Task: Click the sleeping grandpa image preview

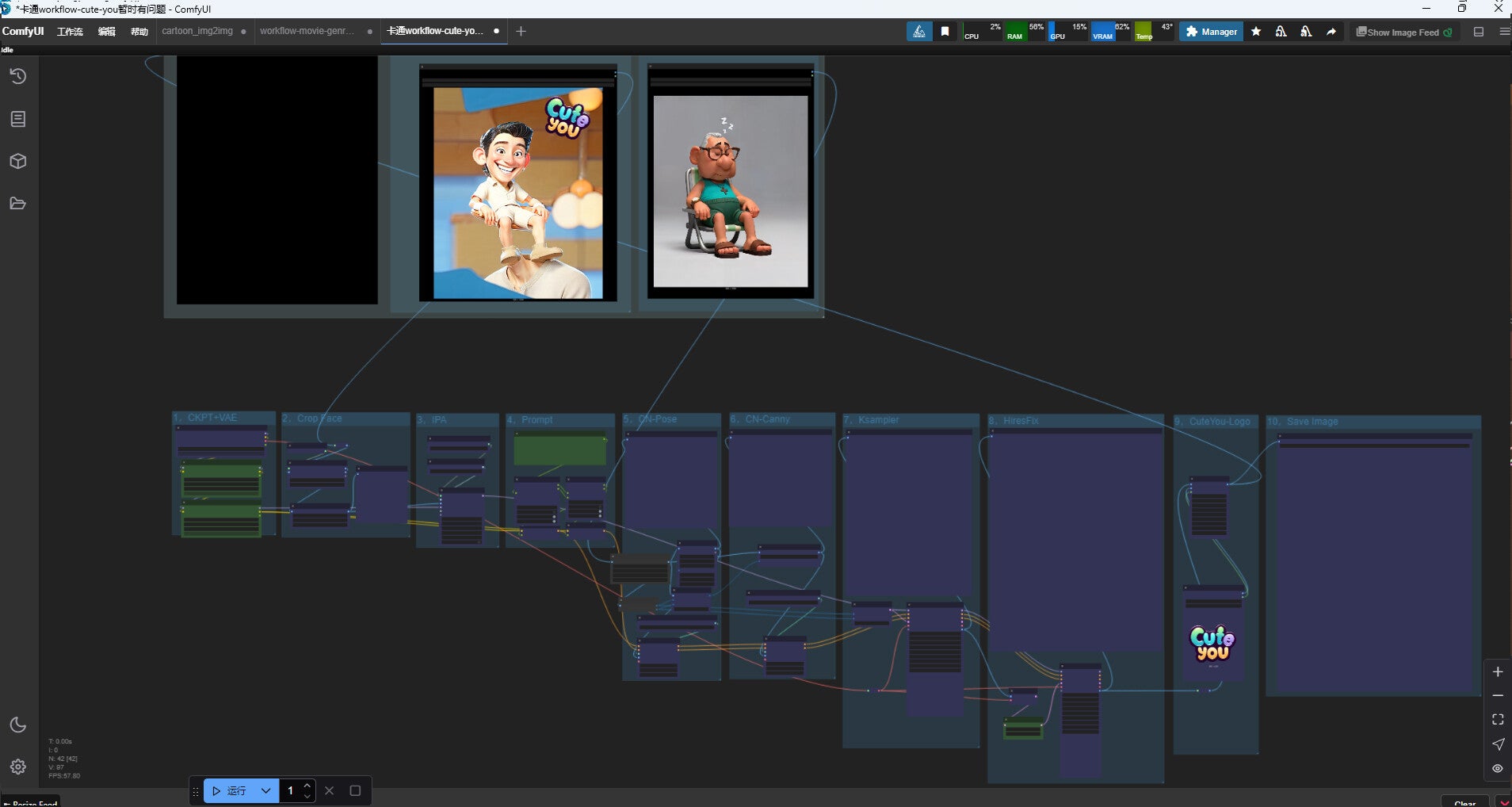Action: tap(730, 191)
